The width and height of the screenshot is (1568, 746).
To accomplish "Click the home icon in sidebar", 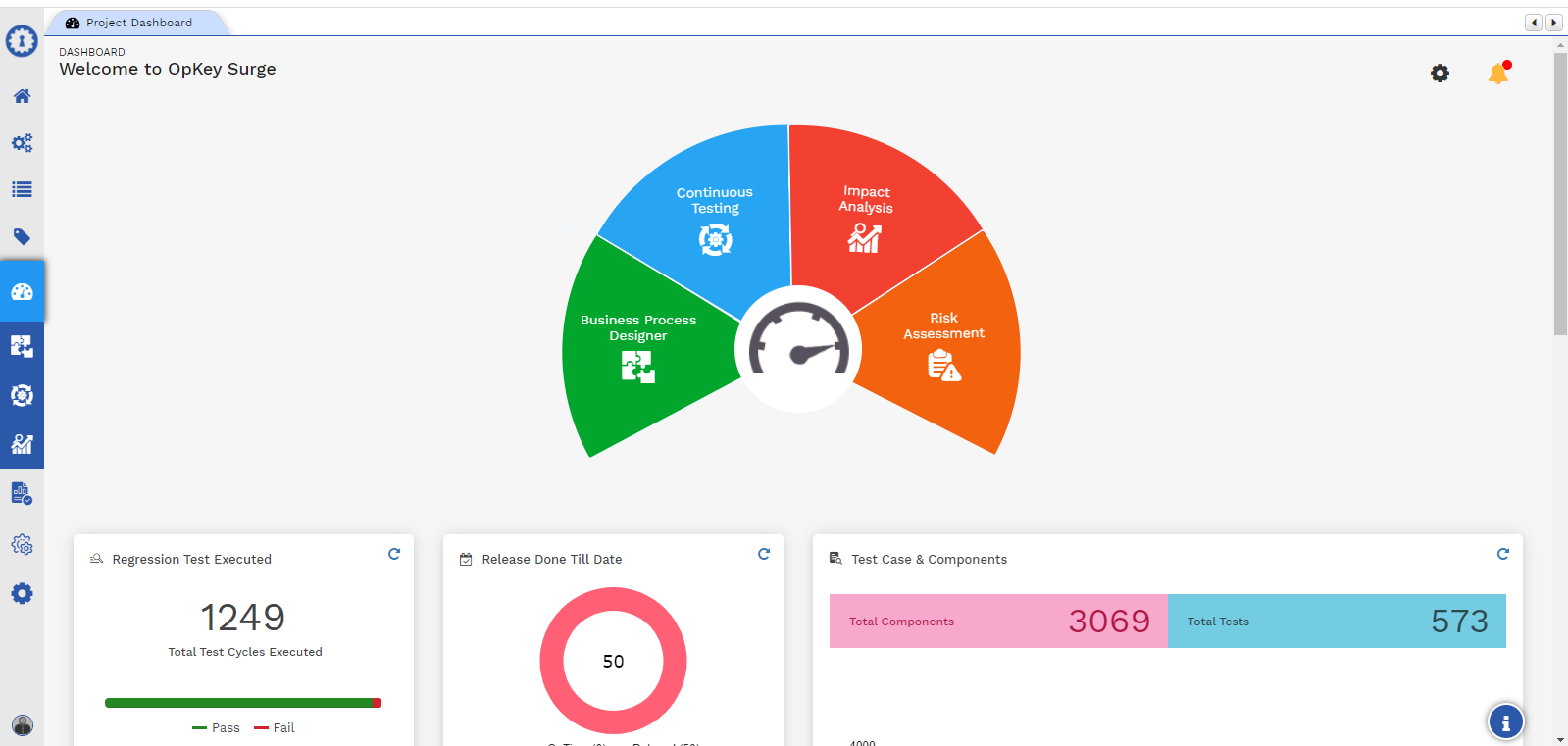I will 22,96.
